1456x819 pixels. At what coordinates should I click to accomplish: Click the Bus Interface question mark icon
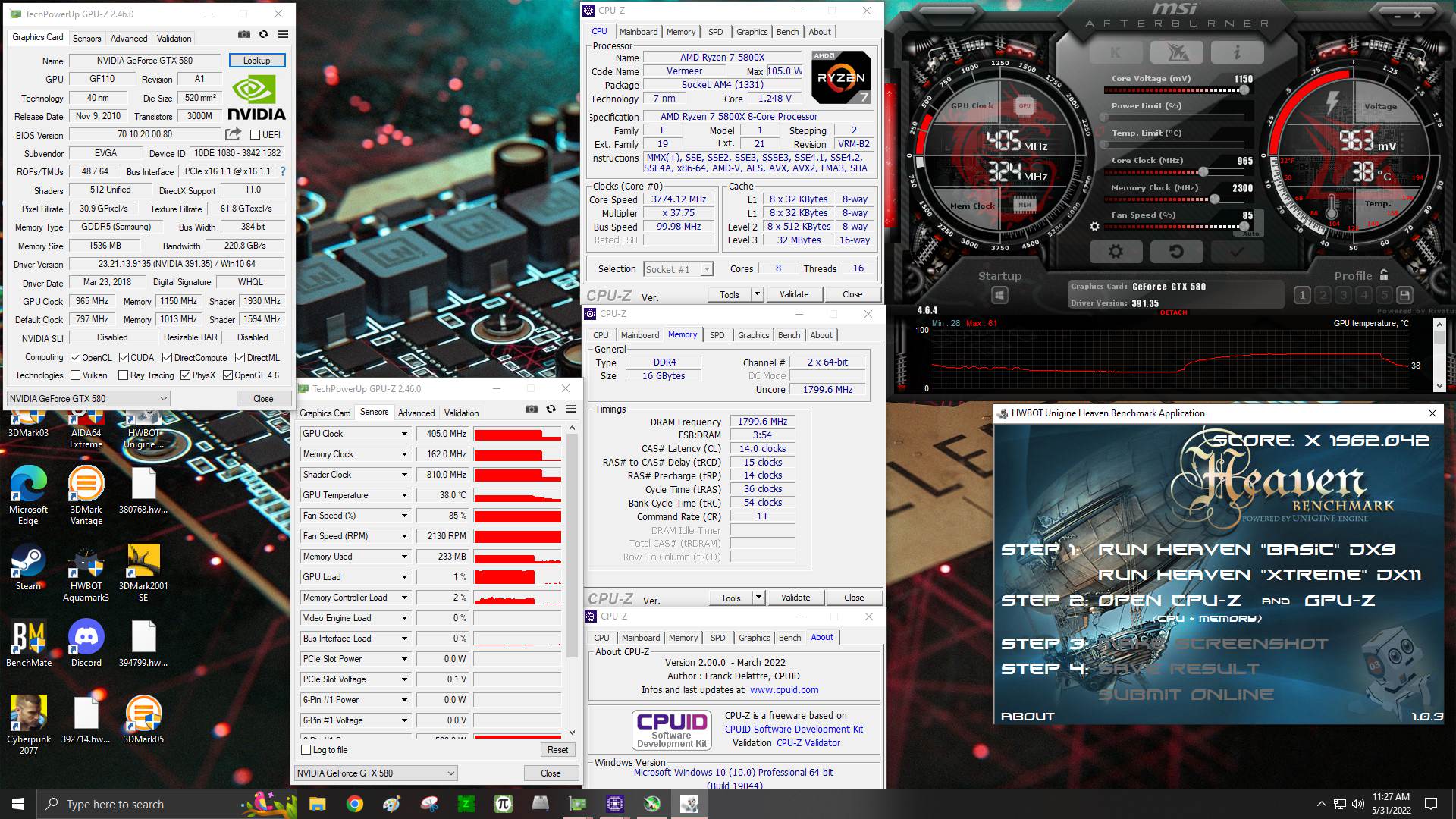pyautogui.click(x=283, y=171)
